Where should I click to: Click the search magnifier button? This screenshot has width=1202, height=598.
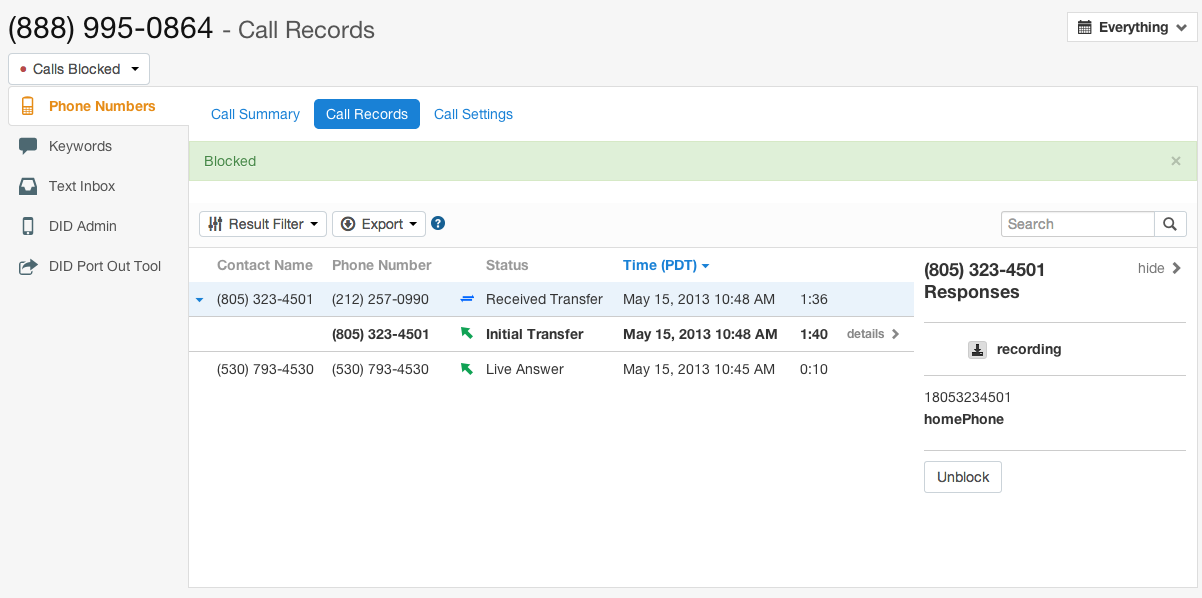[x=1171, y=224]
